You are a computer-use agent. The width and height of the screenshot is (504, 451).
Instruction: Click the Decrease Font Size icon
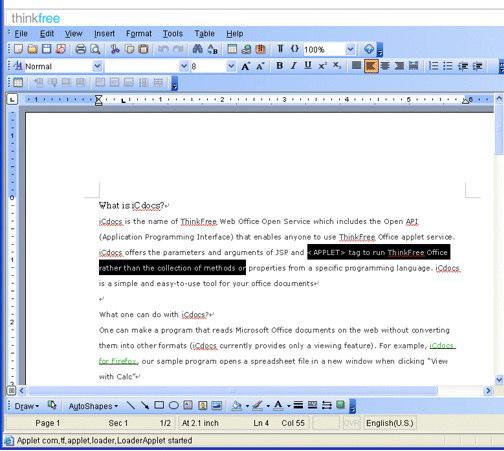click(x=260, y=66)
